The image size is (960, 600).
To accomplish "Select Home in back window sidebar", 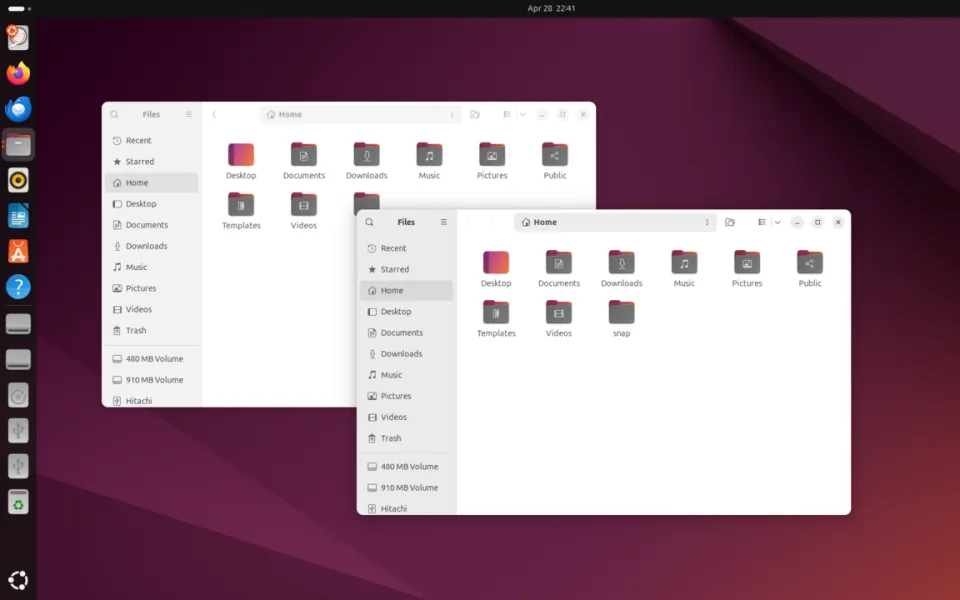I will tap(152, 182).
